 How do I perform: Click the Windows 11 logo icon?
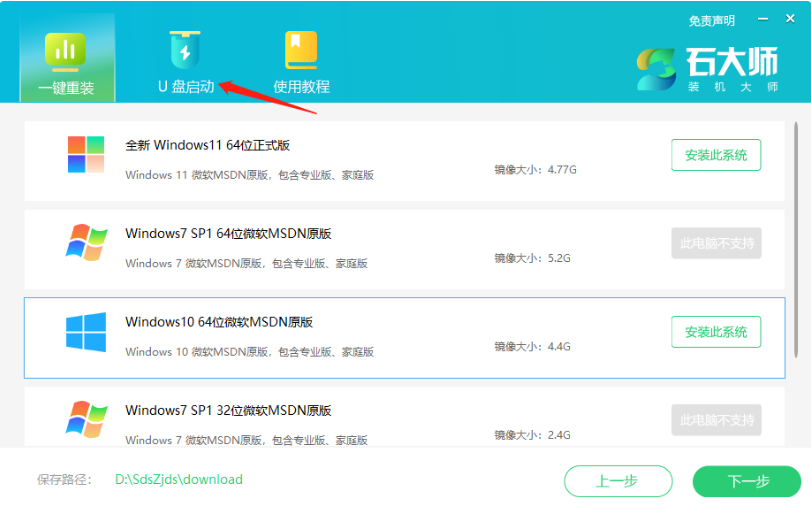(x=86, y=155)
